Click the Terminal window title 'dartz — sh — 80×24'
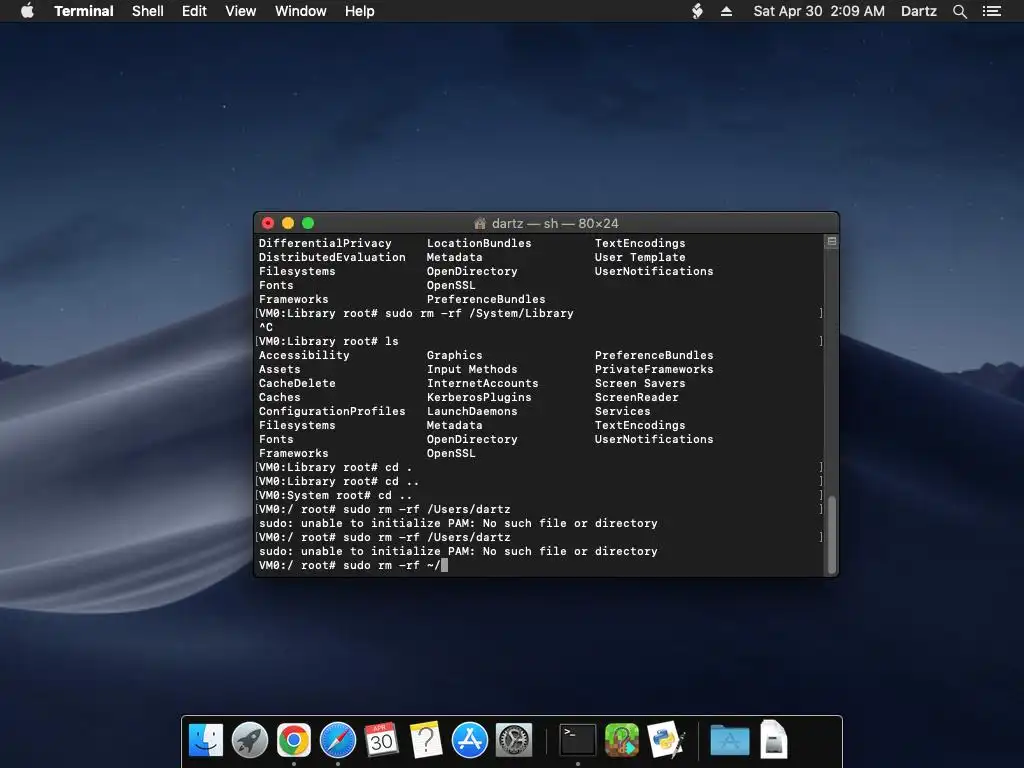Screen dimensions: 1024x768 click(x=554, y=223)
